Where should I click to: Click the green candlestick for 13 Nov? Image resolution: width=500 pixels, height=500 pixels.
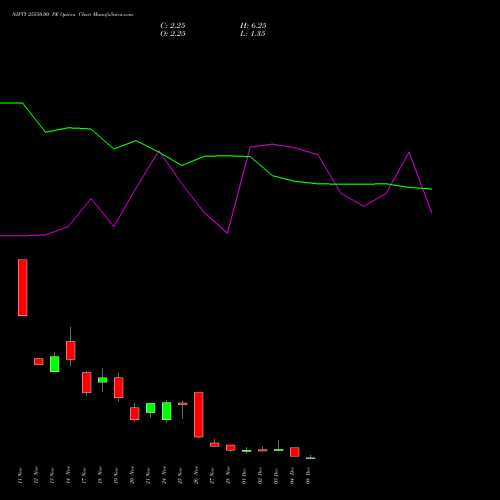point(55,364)
